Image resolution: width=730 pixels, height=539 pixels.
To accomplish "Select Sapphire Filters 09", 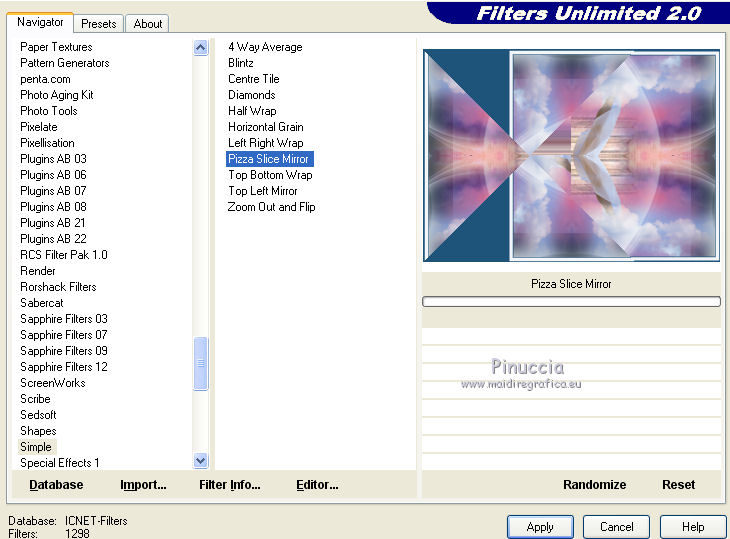I will [64, 350].
